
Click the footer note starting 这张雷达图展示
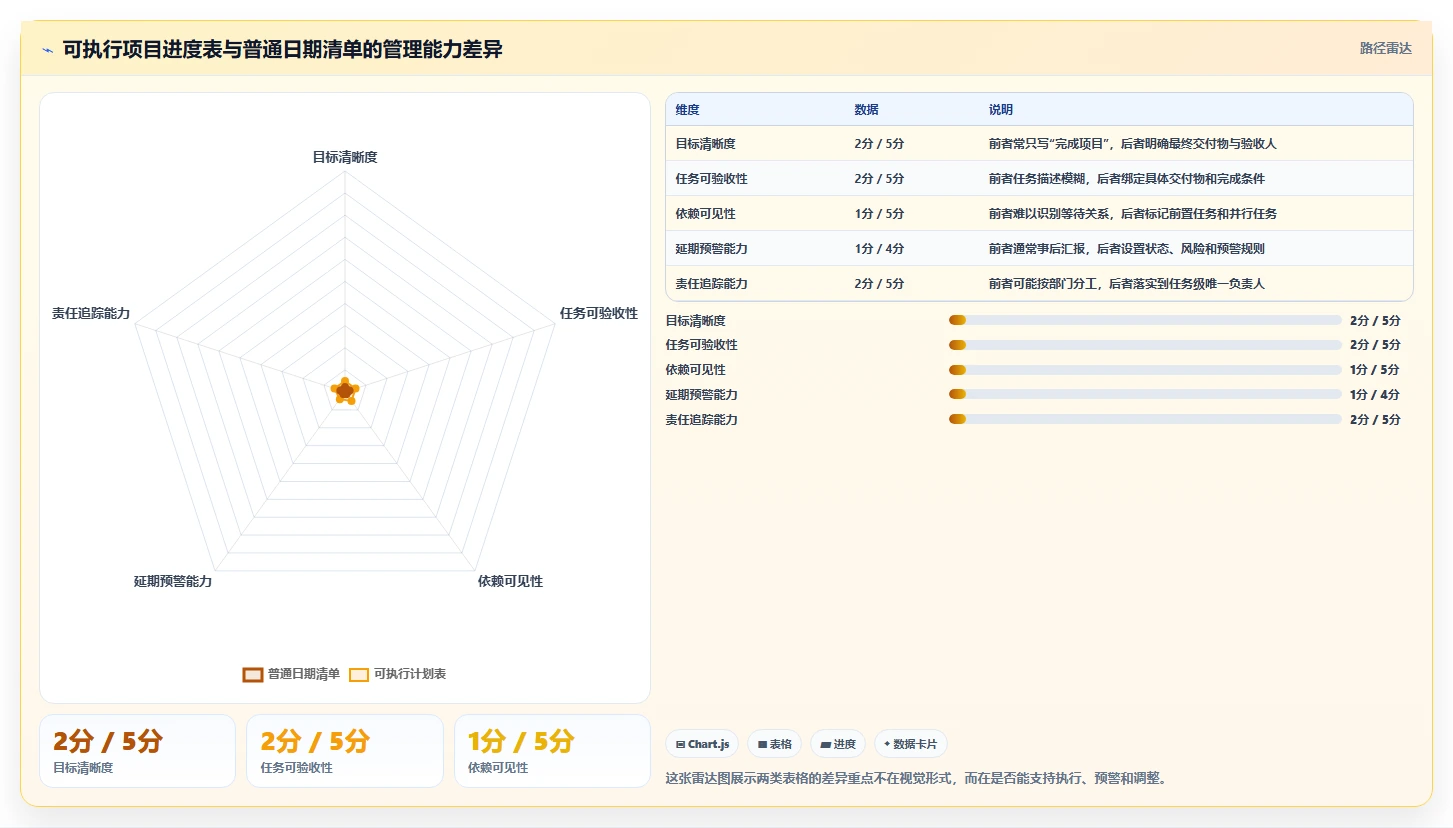(916, 778)
